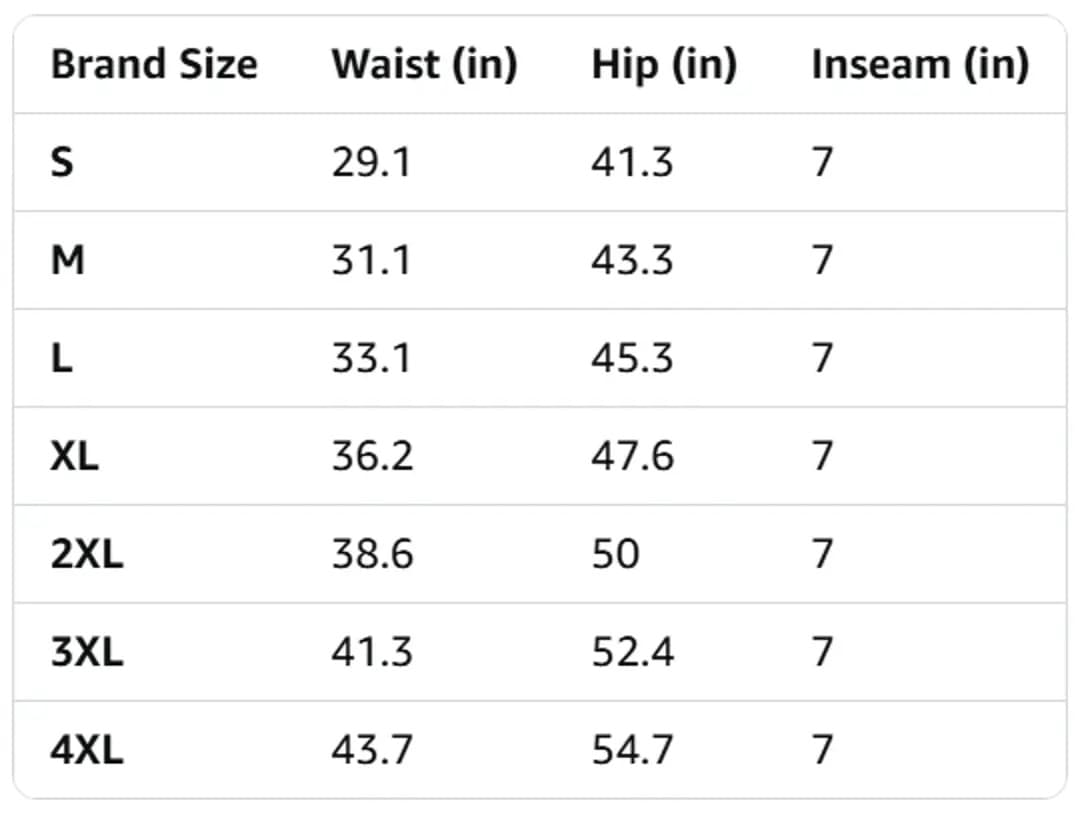
Task: Select the 2XL size row label
Action: pyautogui.click(x=87, y=555)
